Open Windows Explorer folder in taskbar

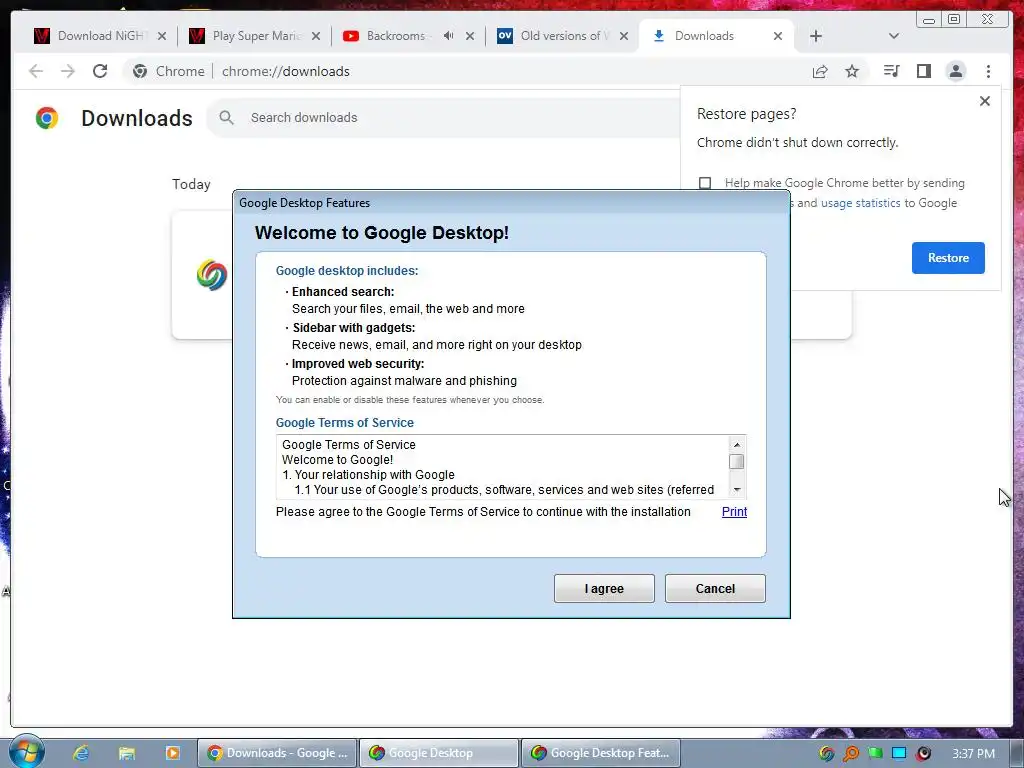(127, 753)
